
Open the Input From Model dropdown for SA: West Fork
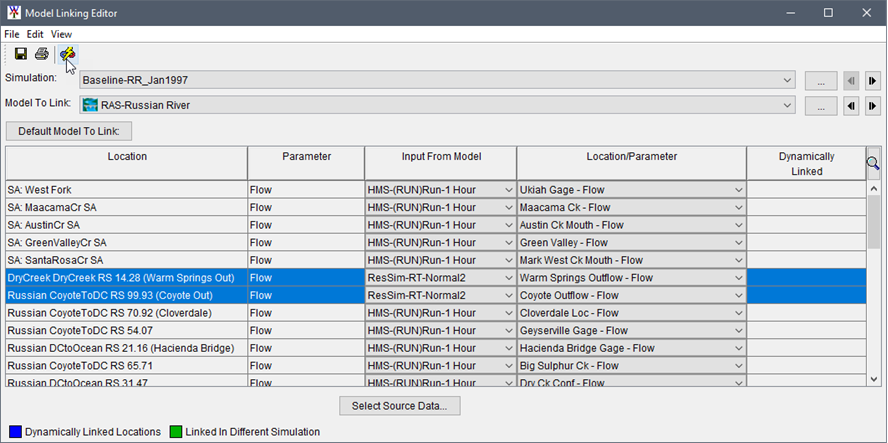click(x=441, y=190)
